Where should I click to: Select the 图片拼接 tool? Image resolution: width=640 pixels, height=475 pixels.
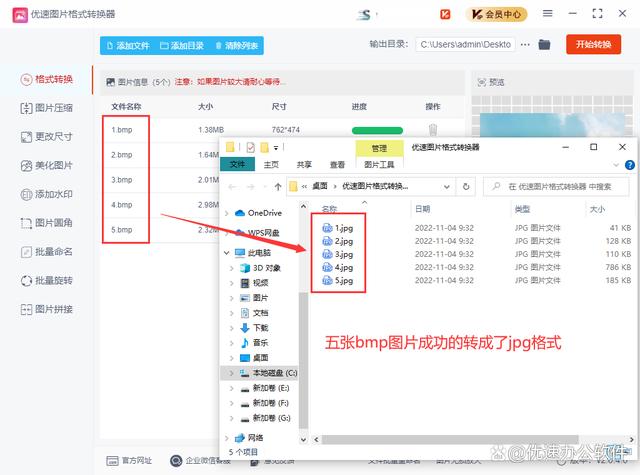[x=47, y=309]
